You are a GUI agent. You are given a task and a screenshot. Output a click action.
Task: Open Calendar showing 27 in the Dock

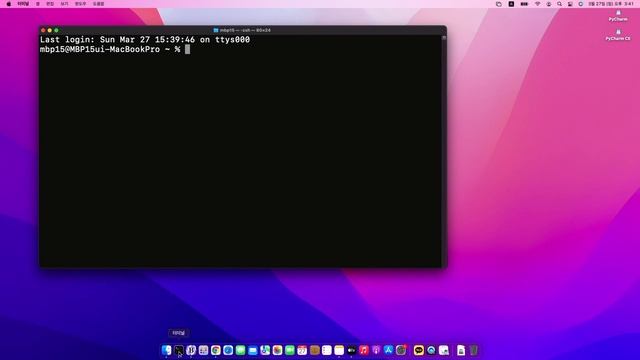[302, 350]
